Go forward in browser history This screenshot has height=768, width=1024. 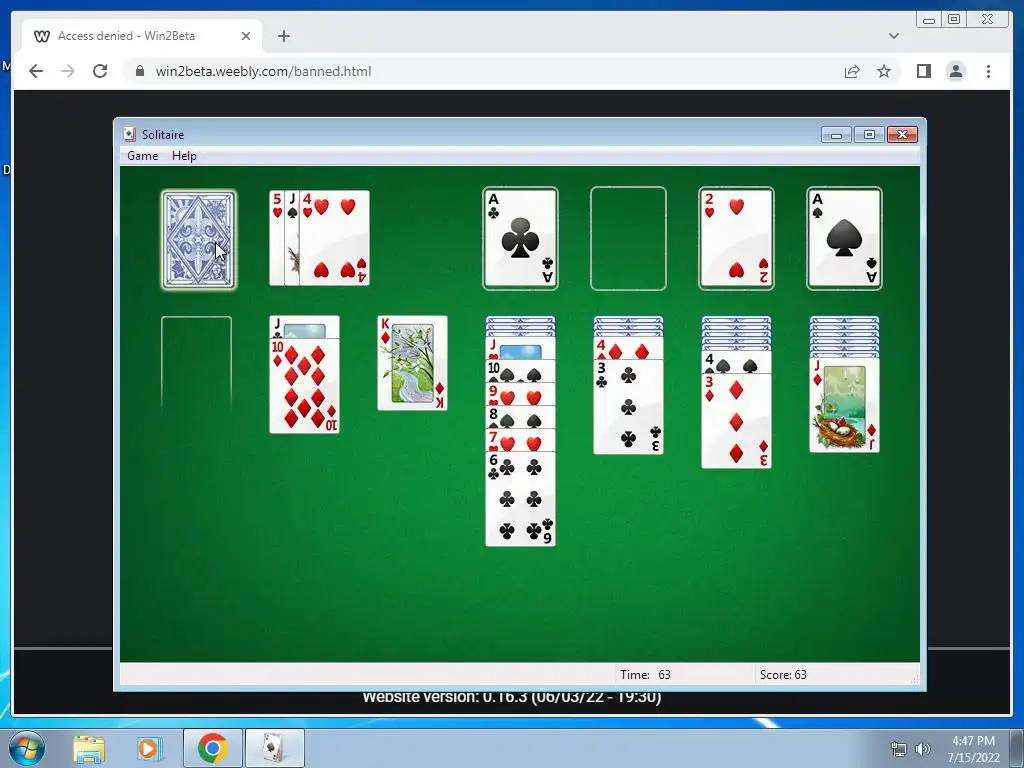pyautogui.click(x=68, y=71)
